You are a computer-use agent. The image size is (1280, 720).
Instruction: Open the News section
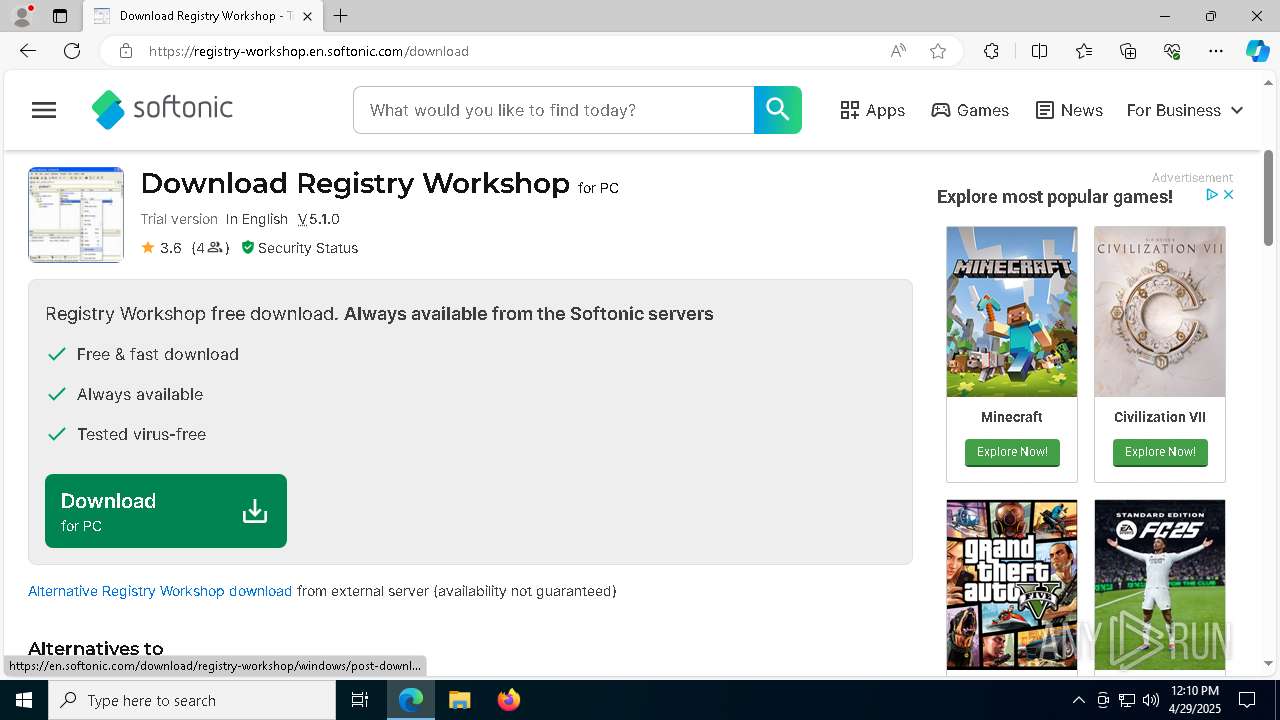point(1069,110)
